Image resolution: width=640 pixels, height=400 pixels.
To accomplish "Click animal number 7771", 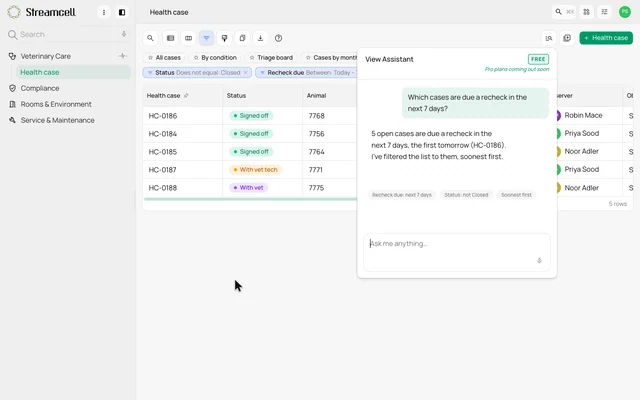I will click(316, 170).
